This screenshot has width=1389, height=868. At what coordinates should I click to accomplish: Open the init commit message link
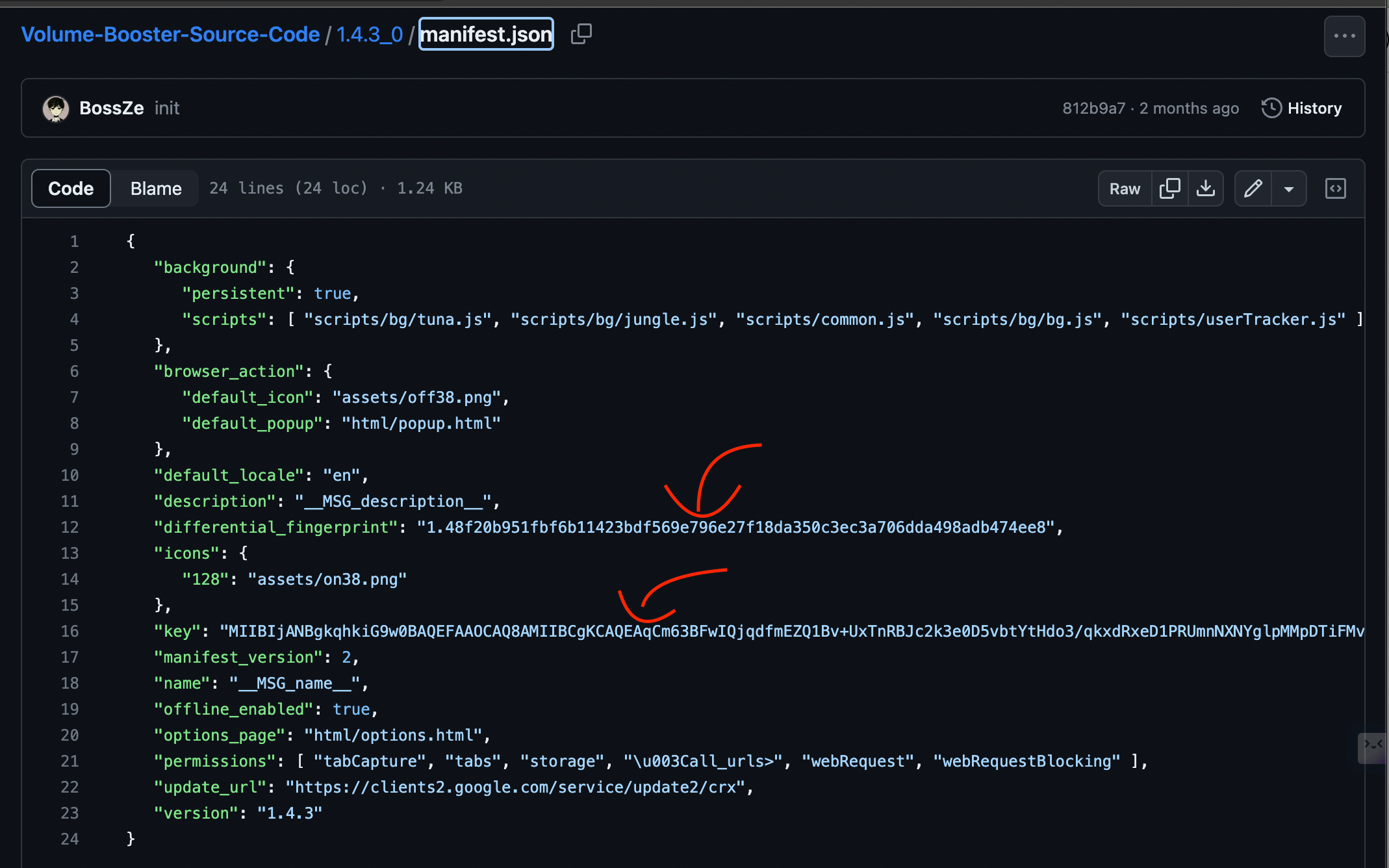click(167, 108)
